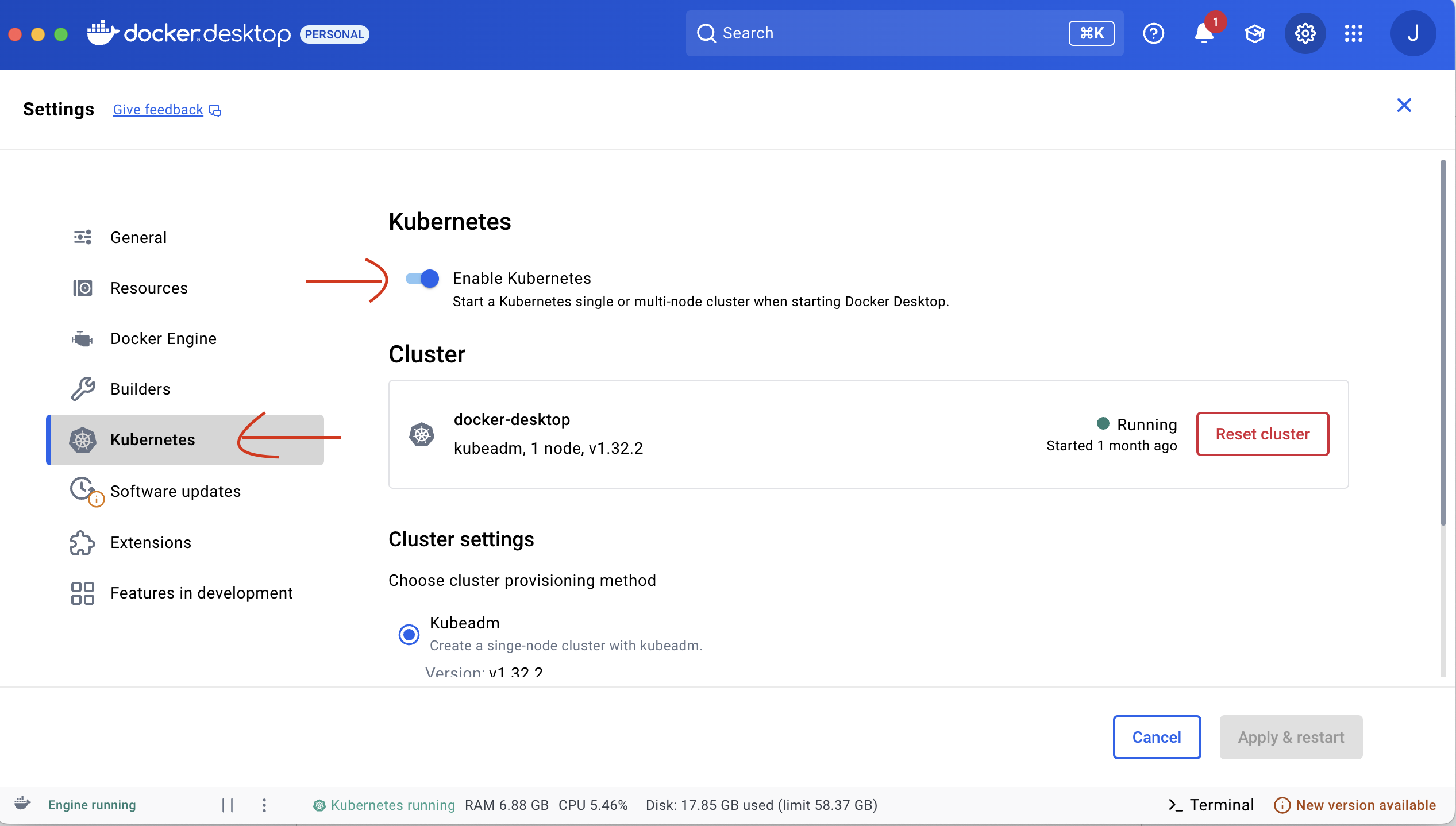The height and width of the screenshot is (826, 1456).
Task: Click the Reset cluster button
Action: click(x=1262, y=434)
